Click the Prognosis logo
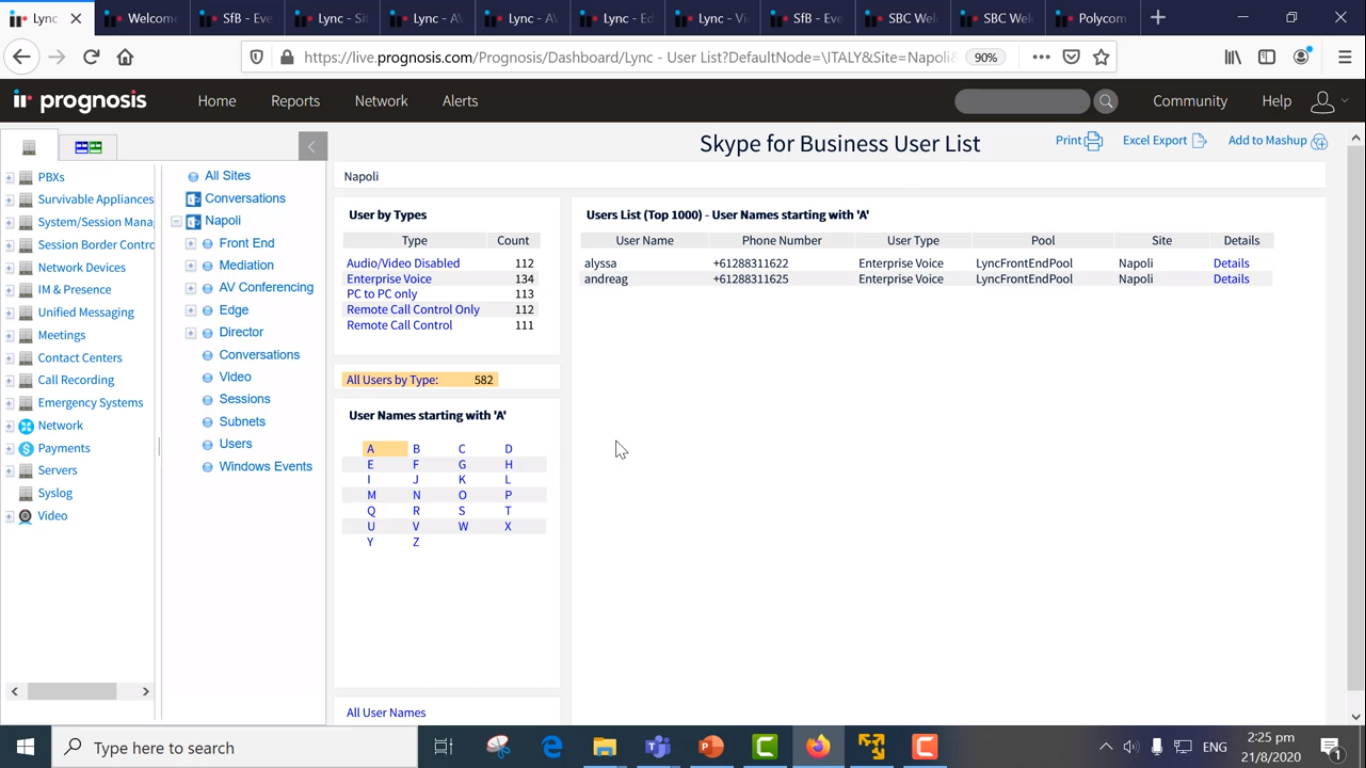Screen dimensions: 1366x768 point(80,101)
